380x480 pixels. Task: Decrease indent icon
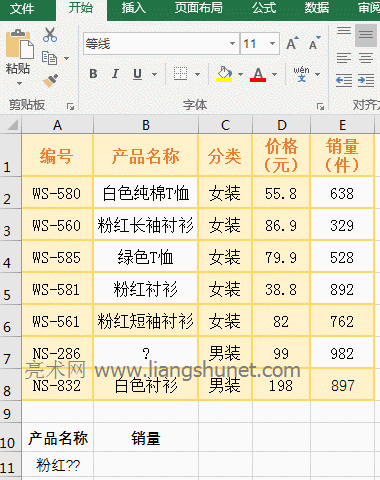[344, 80]
